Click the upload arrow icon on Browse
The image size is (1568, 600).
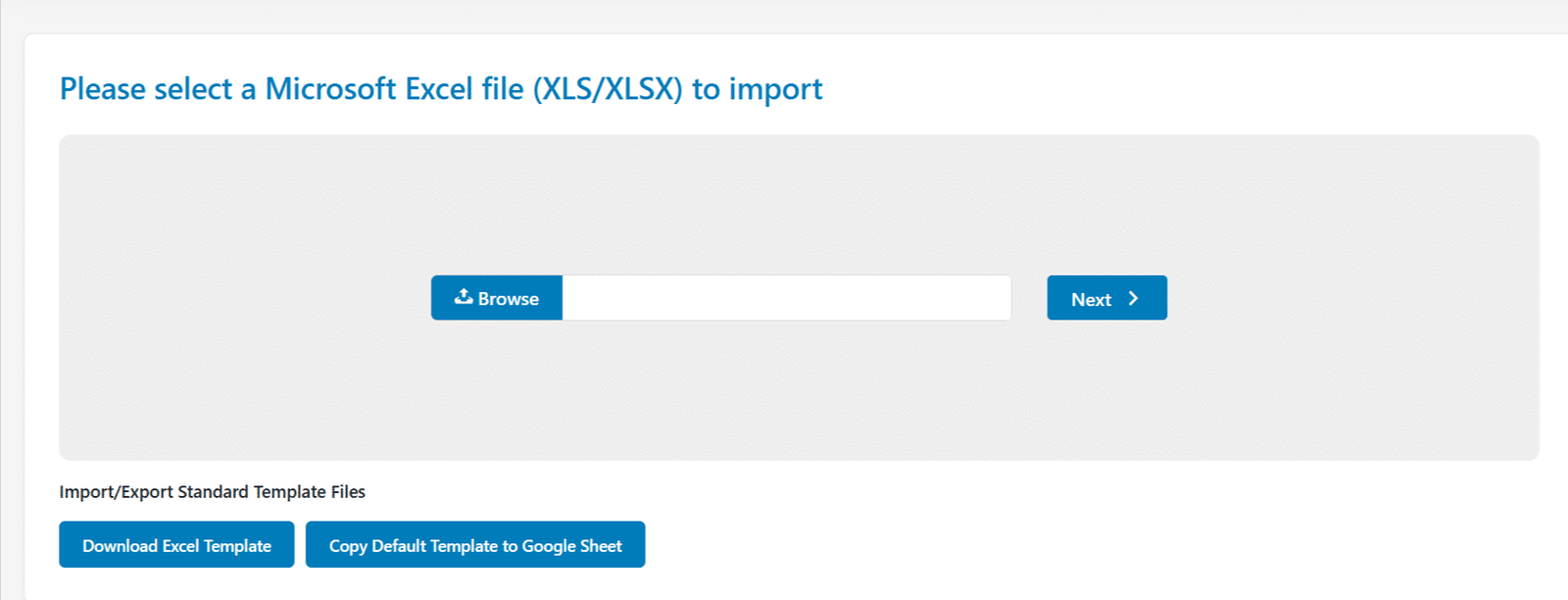pos(464,296)
